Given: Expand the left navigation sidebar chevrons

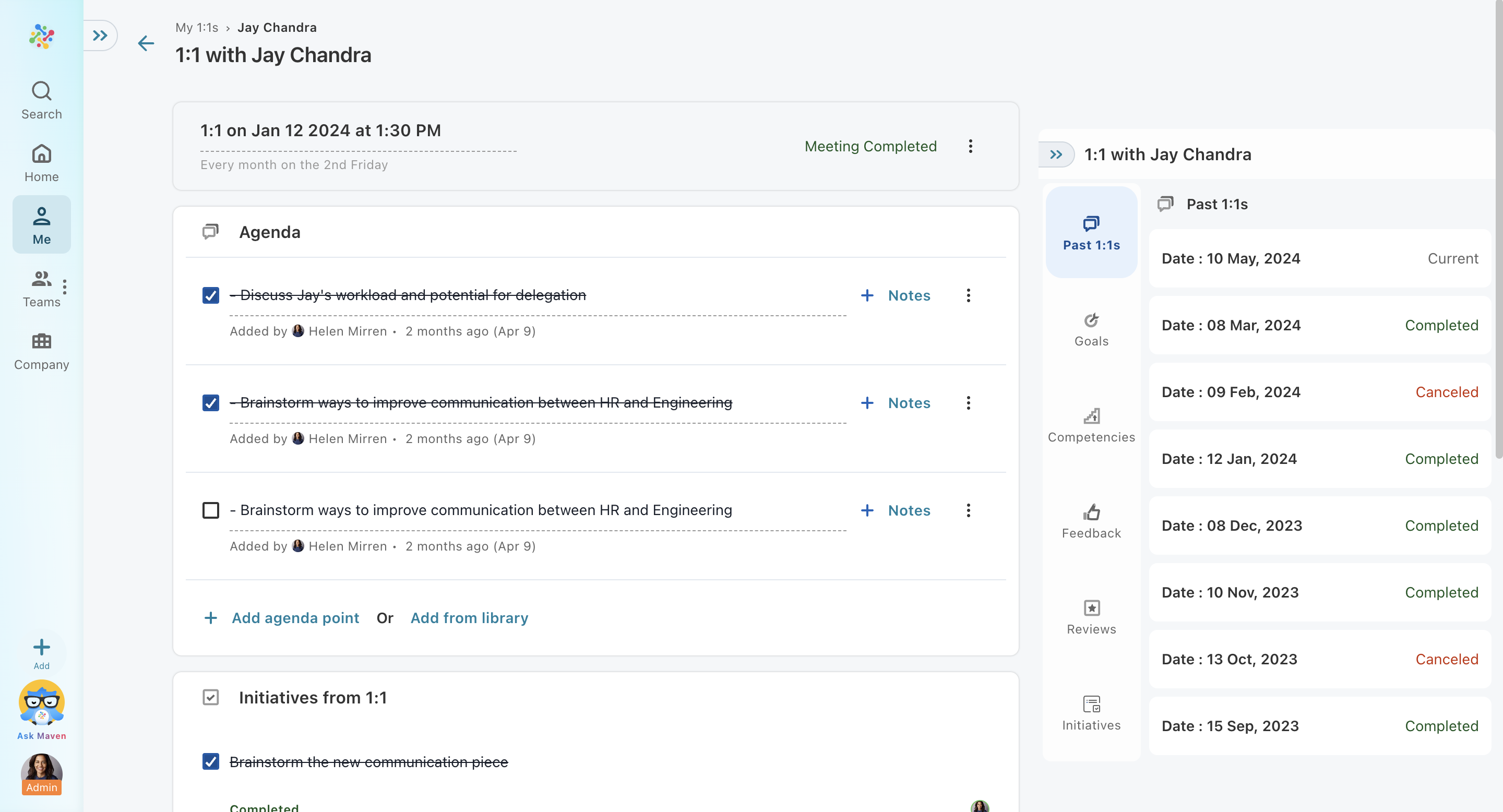Looking at the screenshot, I should [100, 35].
